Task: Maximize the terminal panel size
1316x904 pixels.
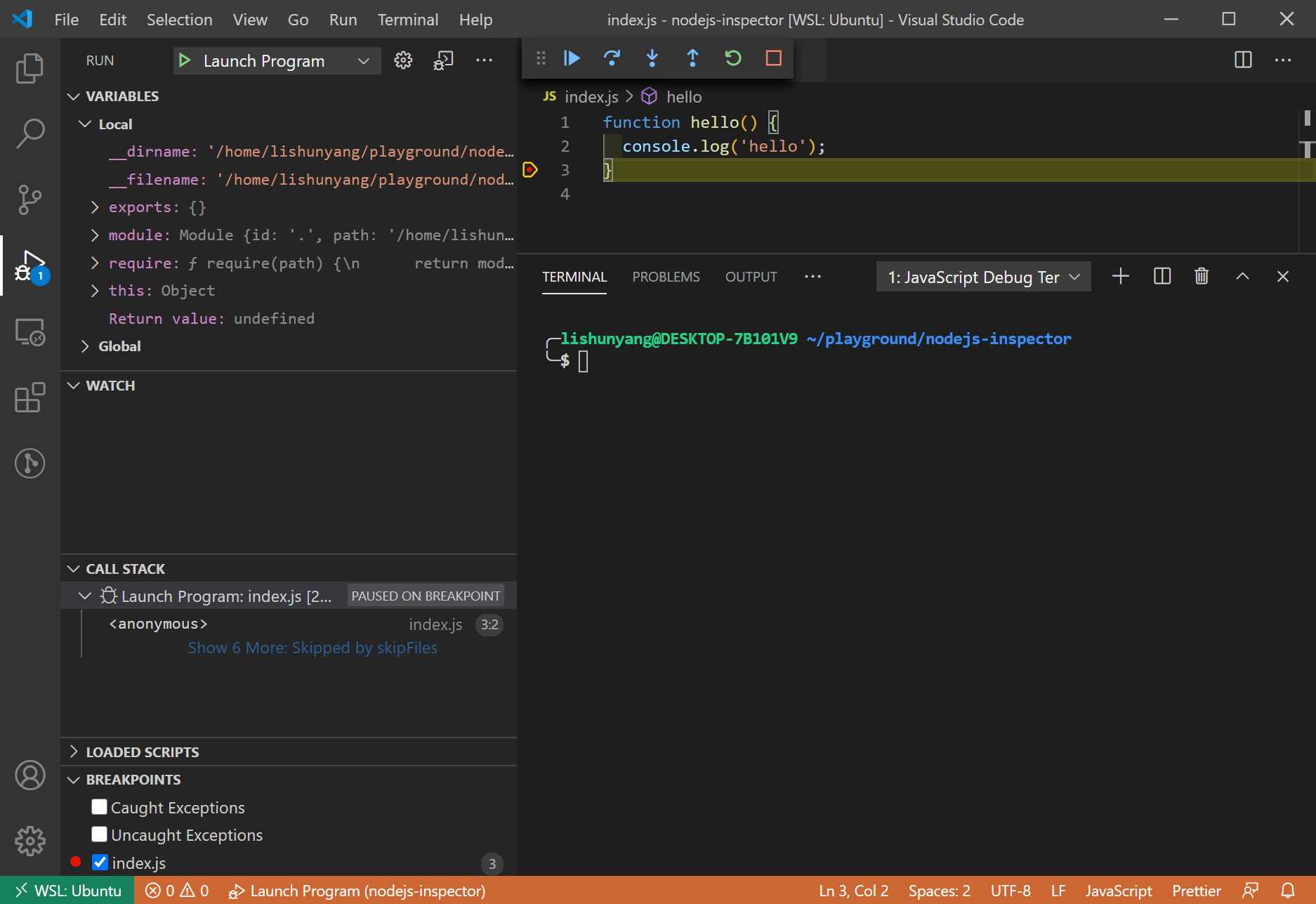Action: (1242, 277)
